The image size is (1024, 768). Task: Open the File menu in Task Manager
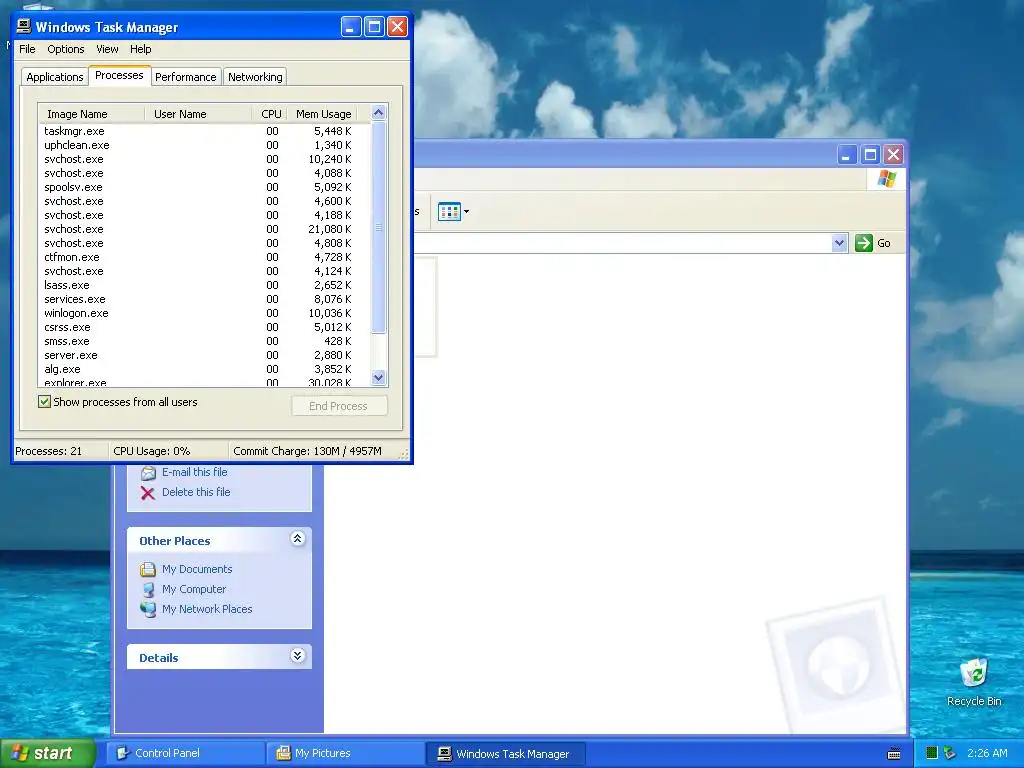click(x=27, y=49)
